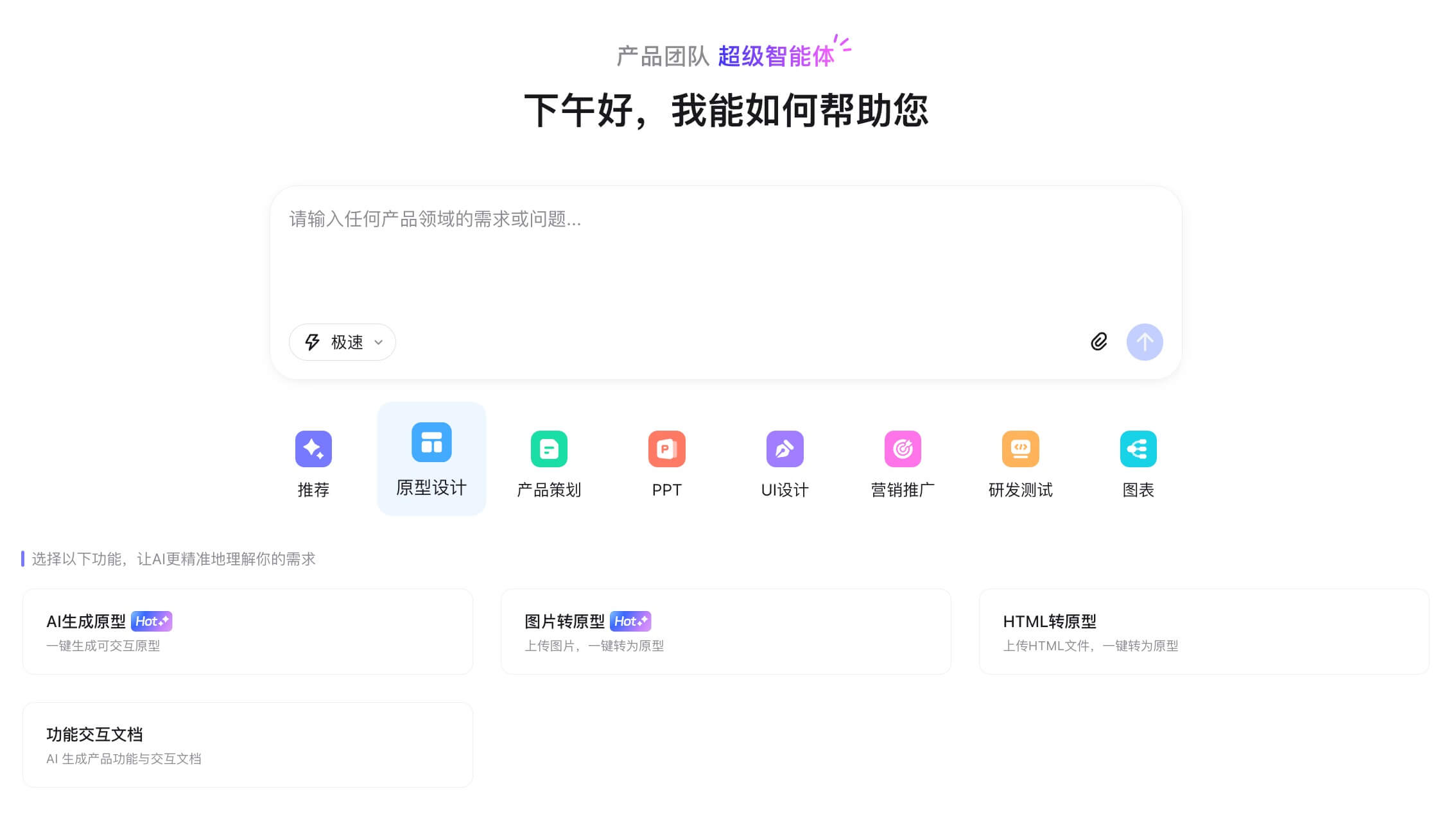Open the 图表 chart category icon
The image size is (1456, 819).
pyautogui.click(x=1138, y=449)
